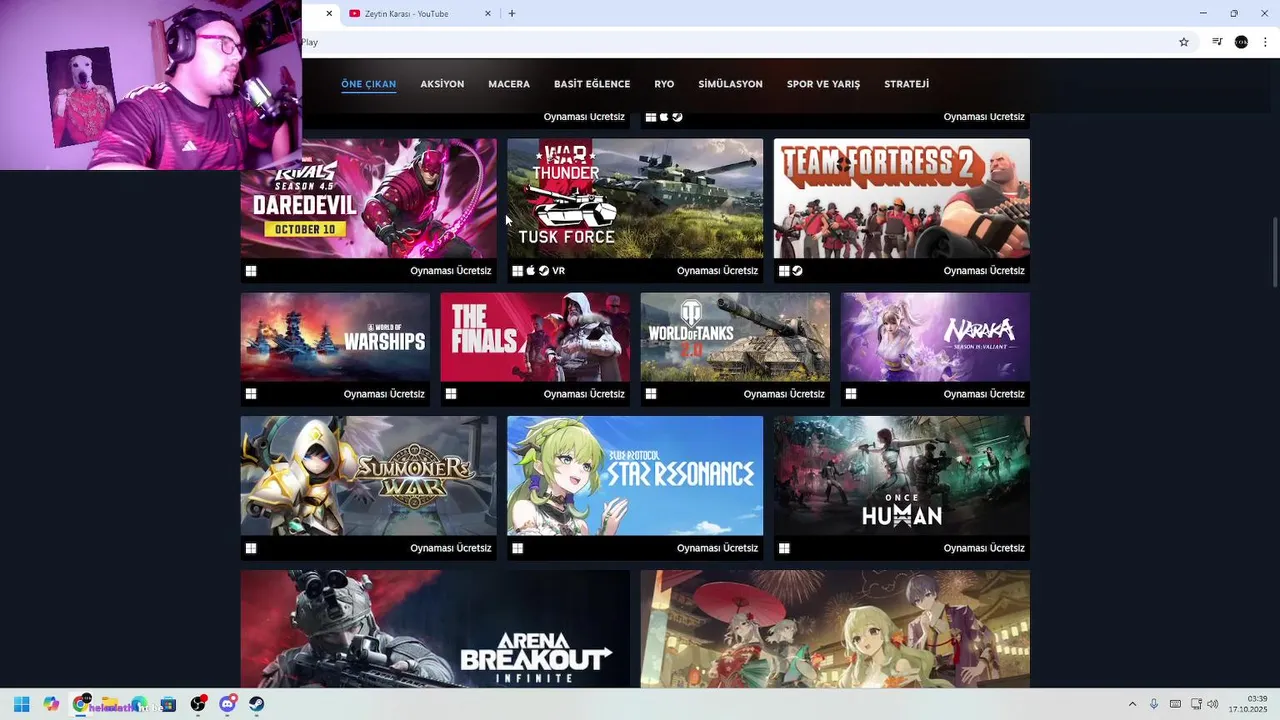1280x720 pixels.
Task: Click the SteamOS icon under Team Fortress 2
Action: [x=797, y=271]
